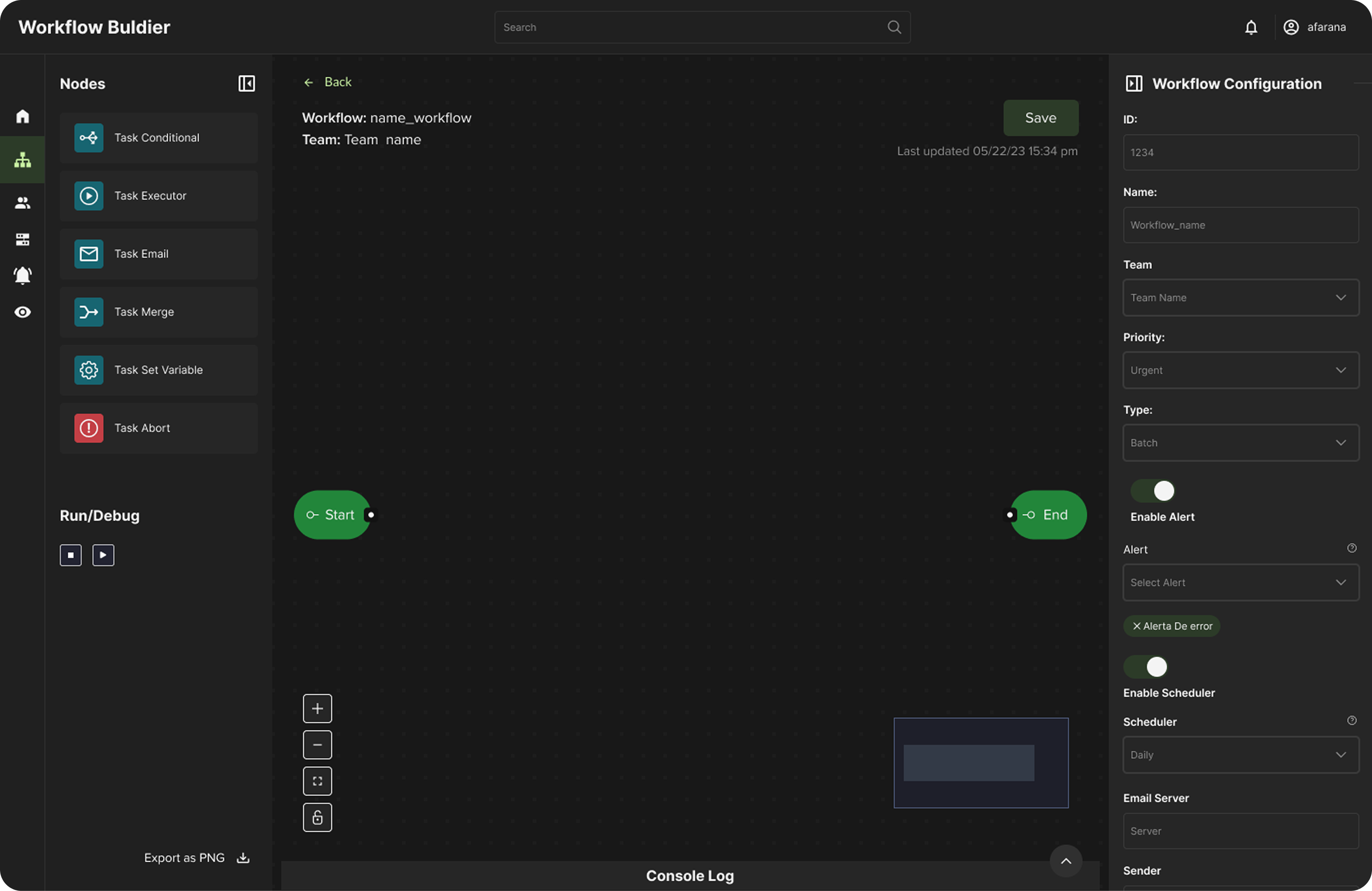Open the eye monitoring sidebar icon
This screenshot has height=891, width=1372.
point(22,312)
